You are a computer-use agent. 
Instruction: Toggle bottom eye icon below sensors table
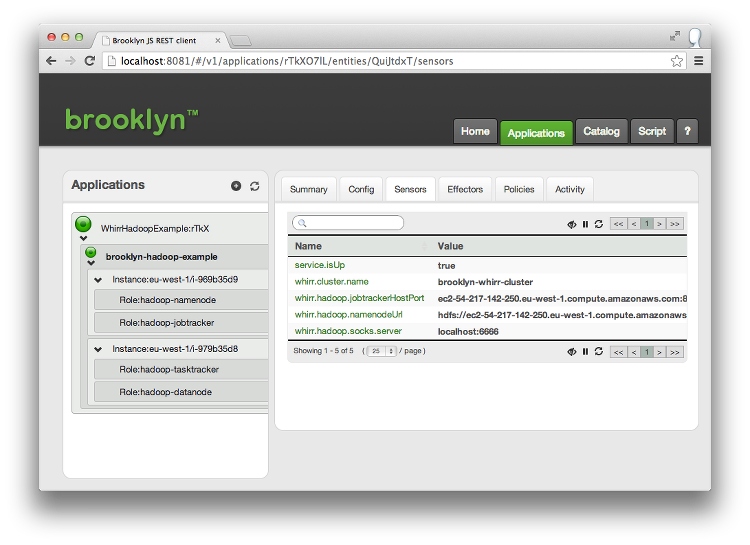tap(572, 352)
